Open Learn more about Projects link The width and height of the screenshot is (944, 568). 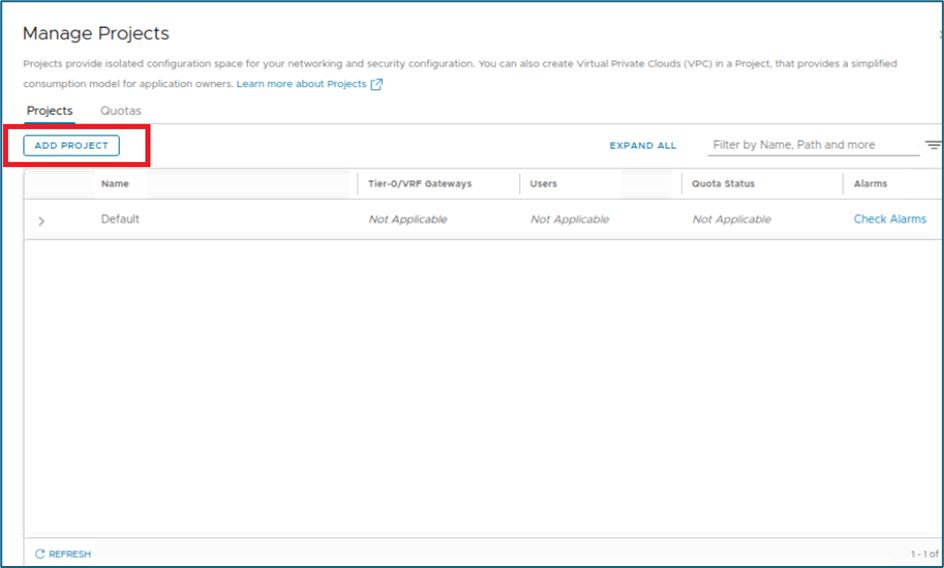click(301, 84)
